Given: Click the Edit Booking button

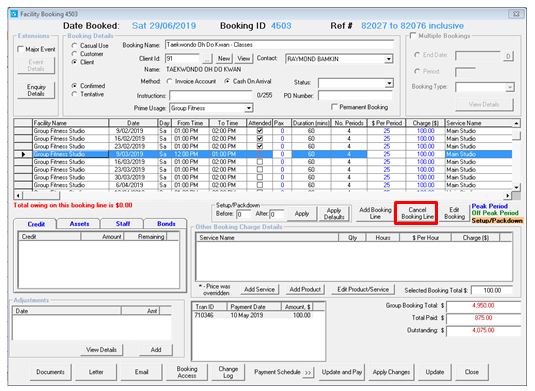Looking at the screenshot, I should [454, 213].
